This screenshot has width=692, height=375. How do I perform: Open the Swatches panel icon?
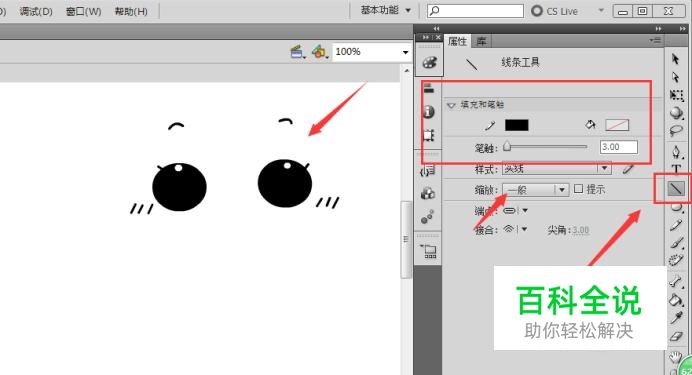[x=429, y=89]
